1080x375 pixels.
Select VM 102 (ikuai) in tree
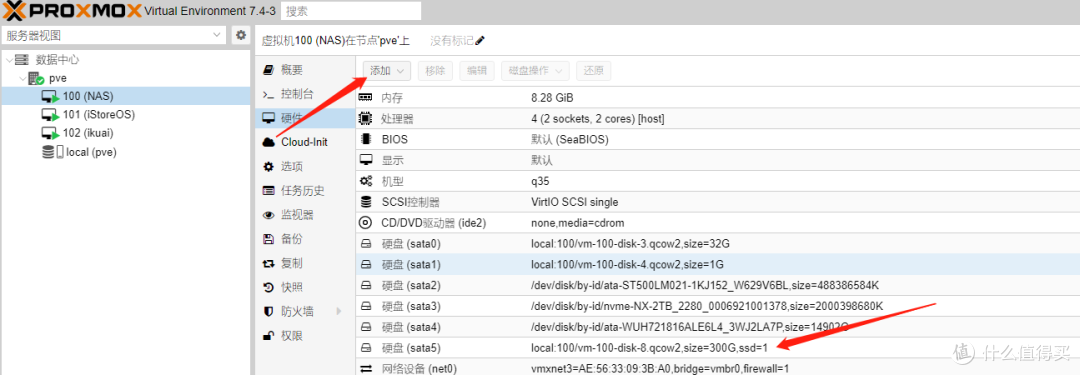click(x=125, y=133)
